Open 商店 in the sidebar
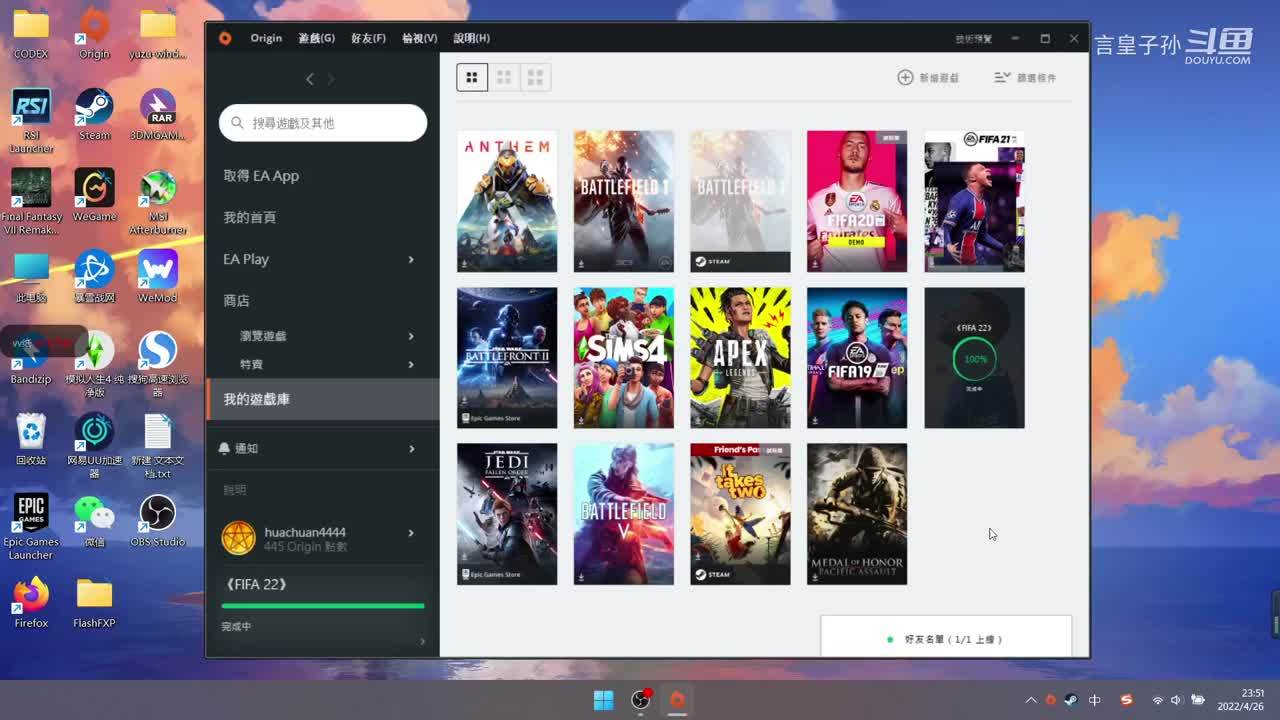The width and height of the screenshot is (1280, 720). tap(237, 300)
